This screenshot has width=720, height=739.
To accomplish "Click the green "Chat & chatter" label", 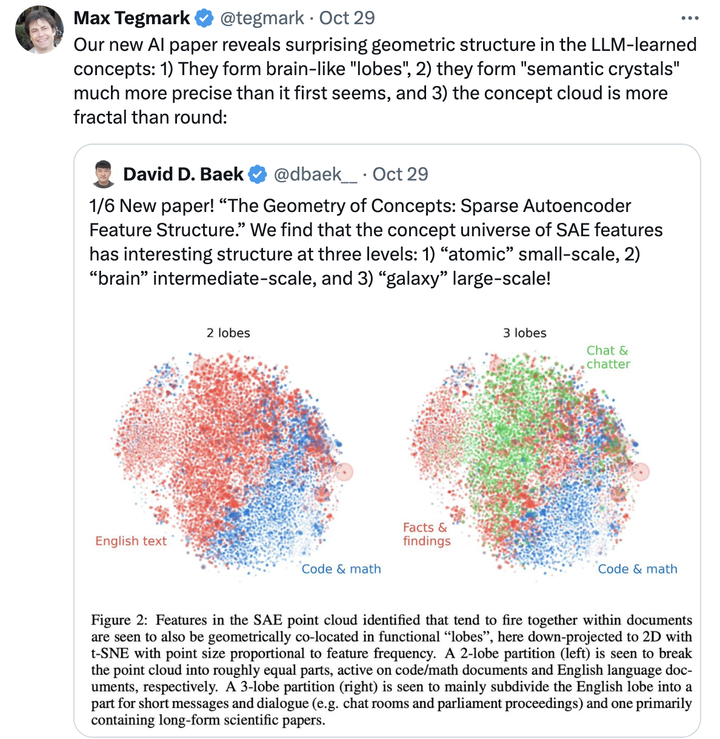I will (x=608, y=357).
